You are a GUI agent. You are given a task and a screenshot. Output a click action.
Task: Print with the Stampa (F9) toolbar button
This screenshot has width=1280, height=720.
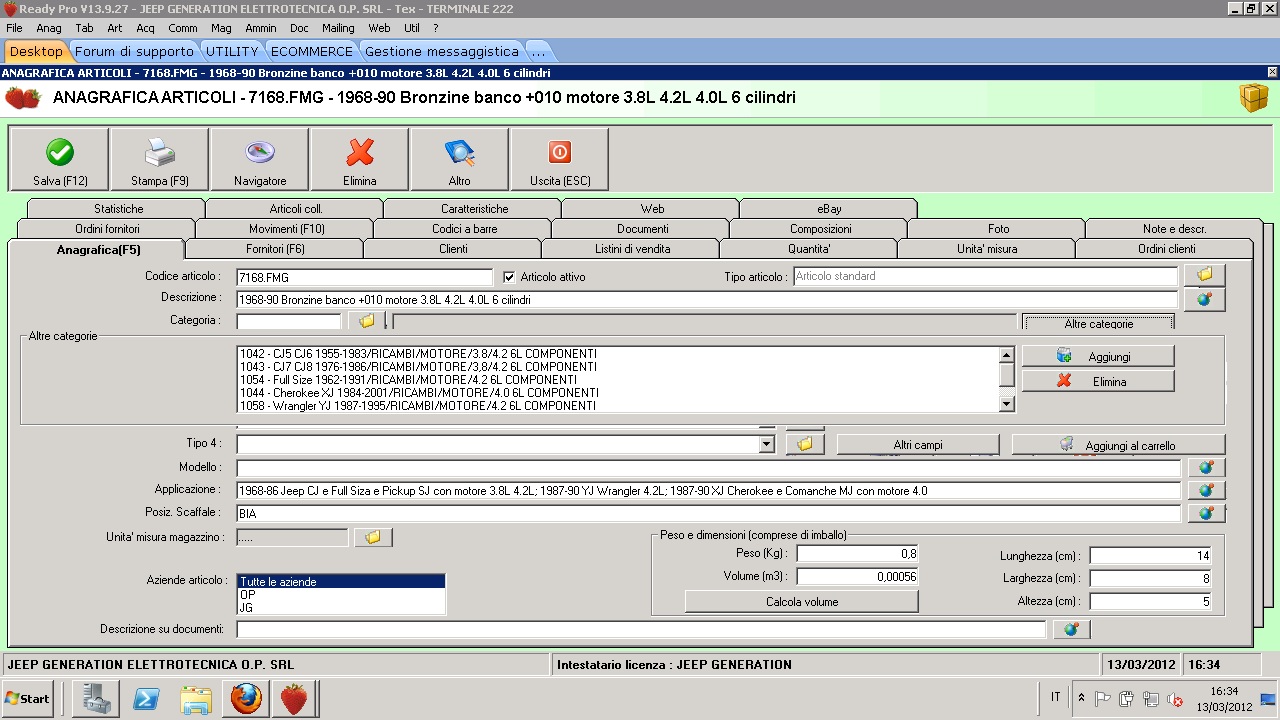[160, 159]
